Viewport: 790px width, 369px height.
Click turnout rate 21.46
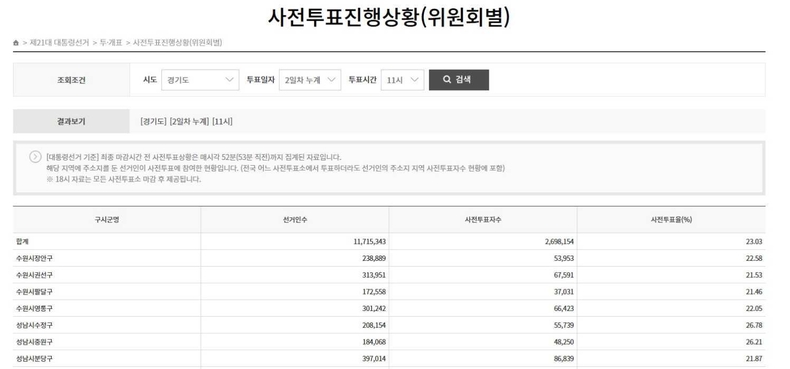click(x=754, y=292)
